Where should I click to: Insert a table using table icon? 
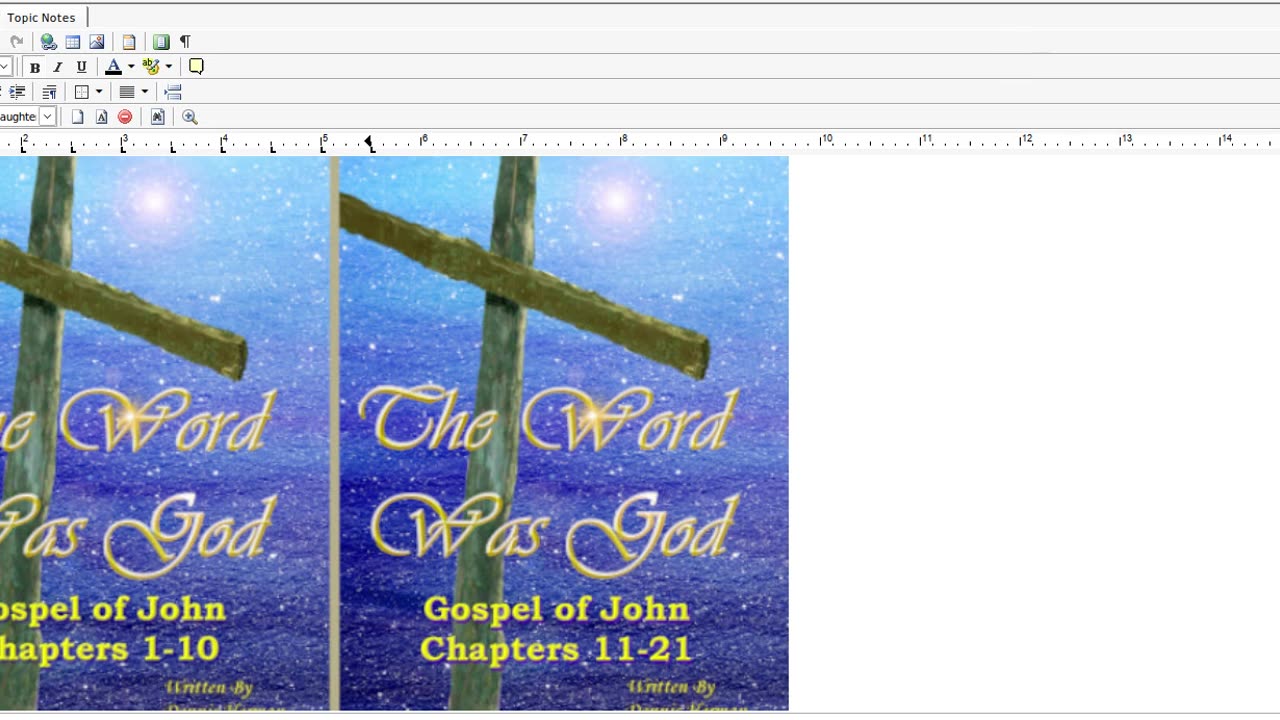(73, 42)
